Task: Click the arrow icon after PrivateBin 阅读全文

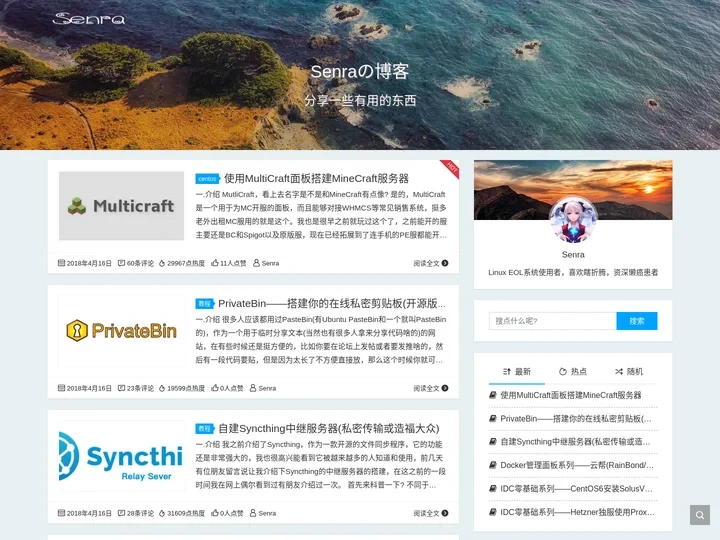Action: click(444, 388)
